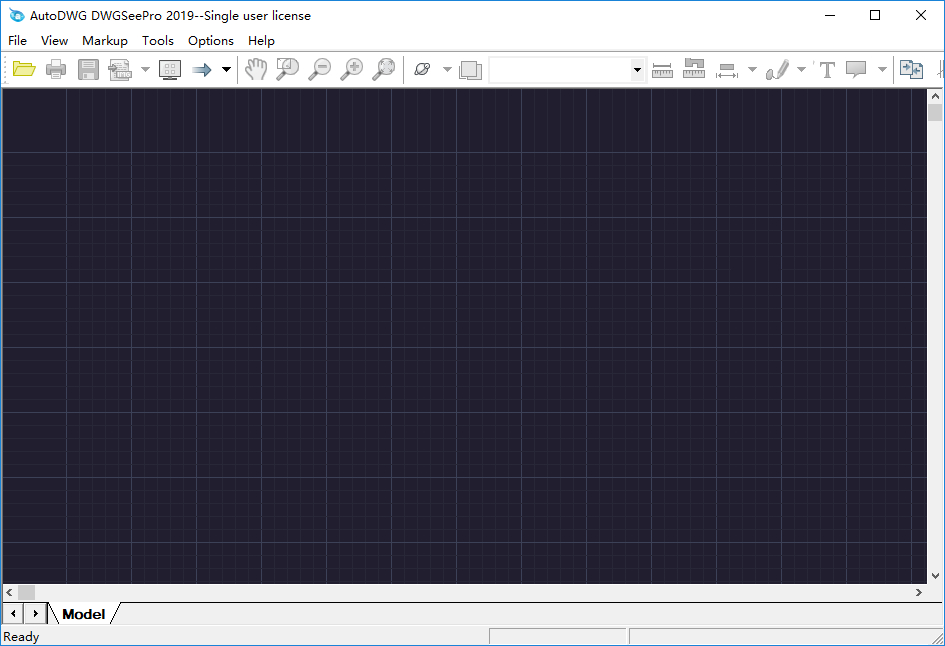Select the Print tool

tap(56, 69)
